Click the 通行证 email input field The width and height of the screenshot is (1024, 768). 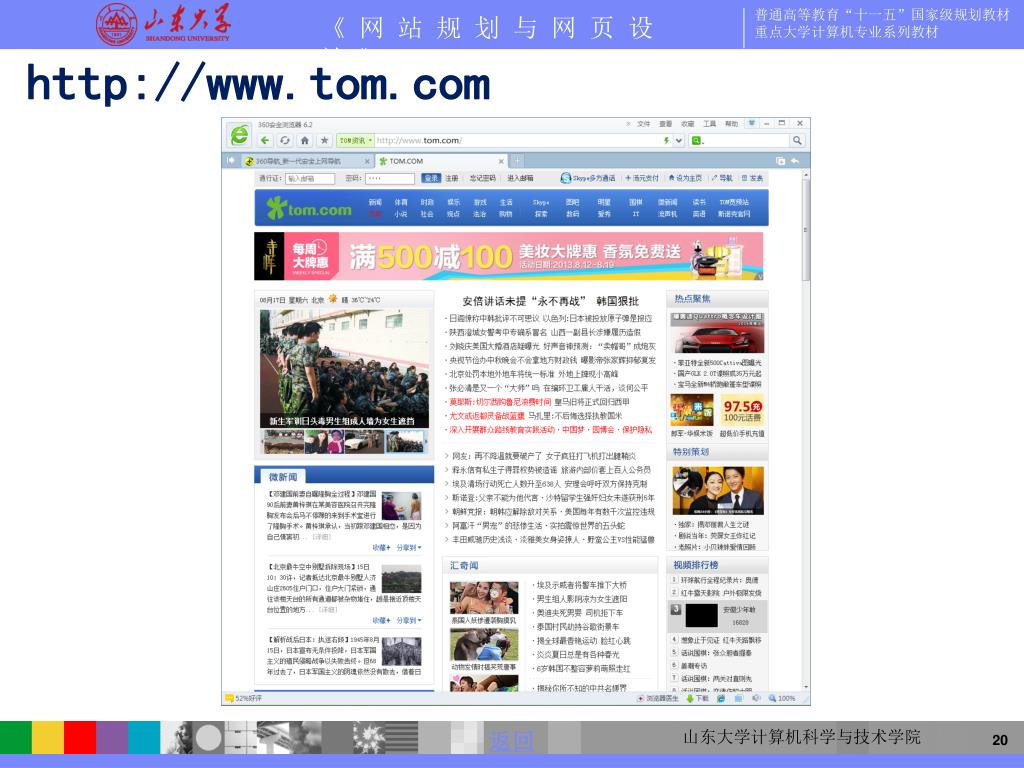[x=310, y=178]
